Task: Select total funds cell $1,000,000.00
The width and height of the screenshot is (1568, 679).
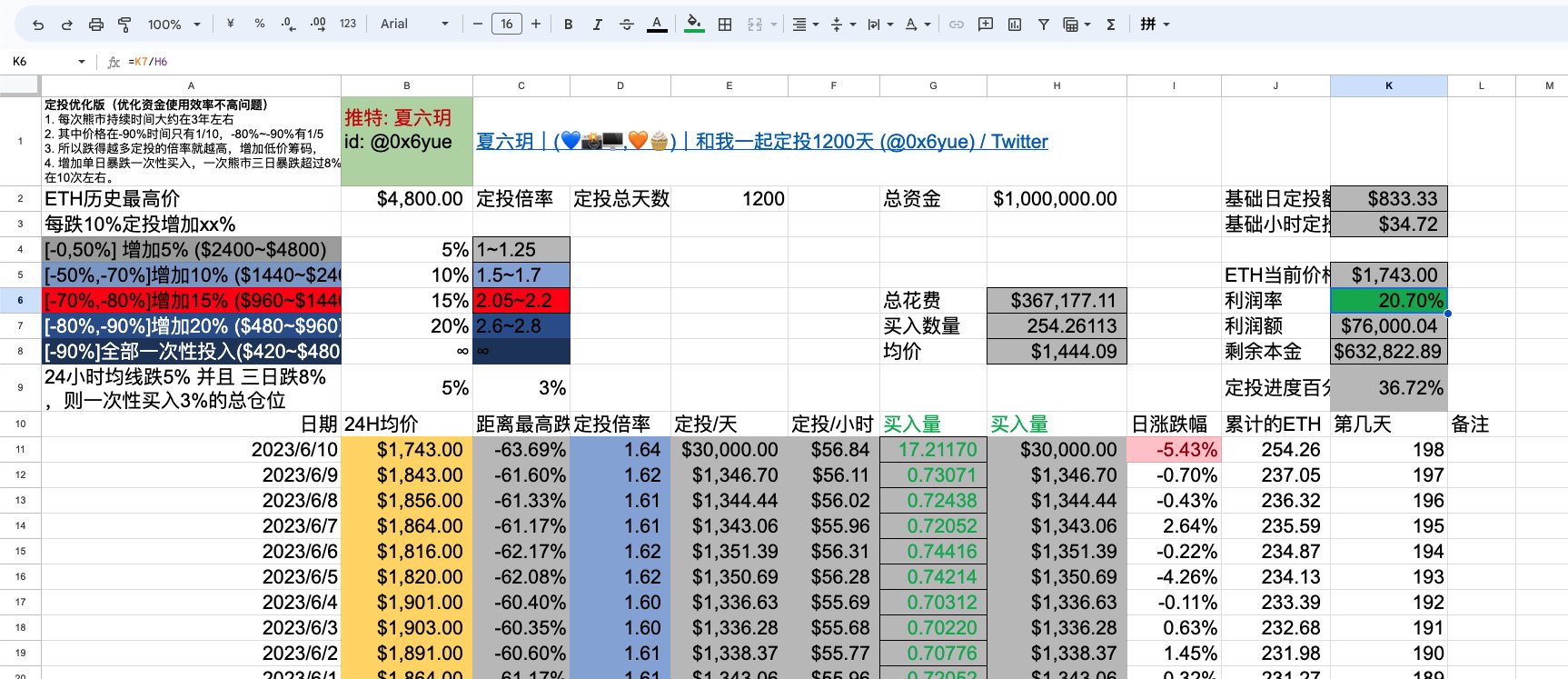Action: click(1057, 198)
